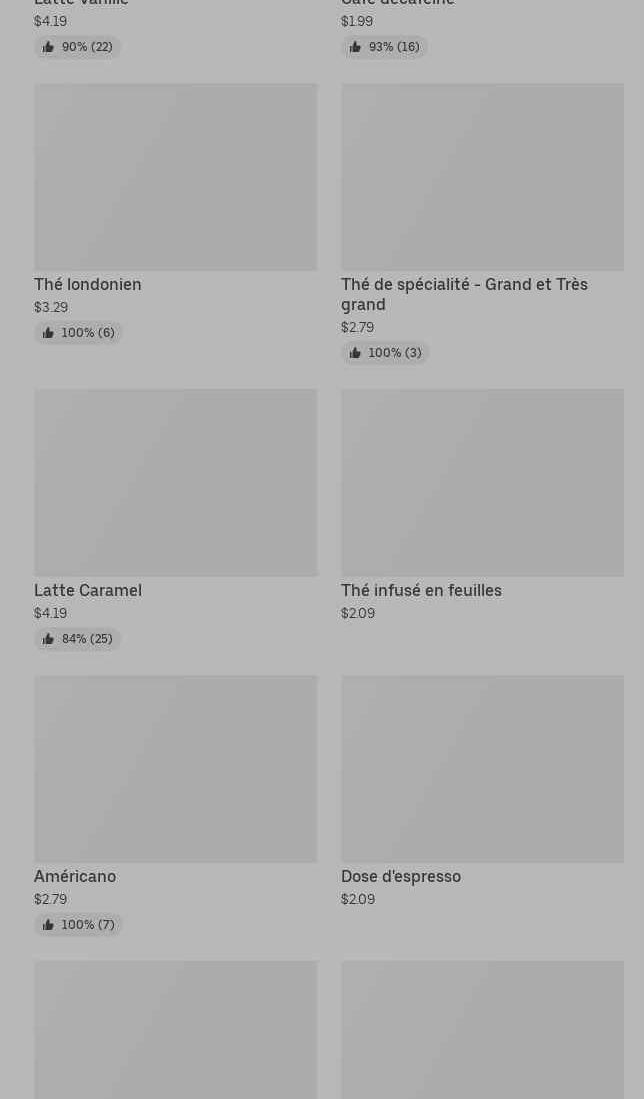
Task: Click the 84% (25) rating badge
Action: (78, 639)
